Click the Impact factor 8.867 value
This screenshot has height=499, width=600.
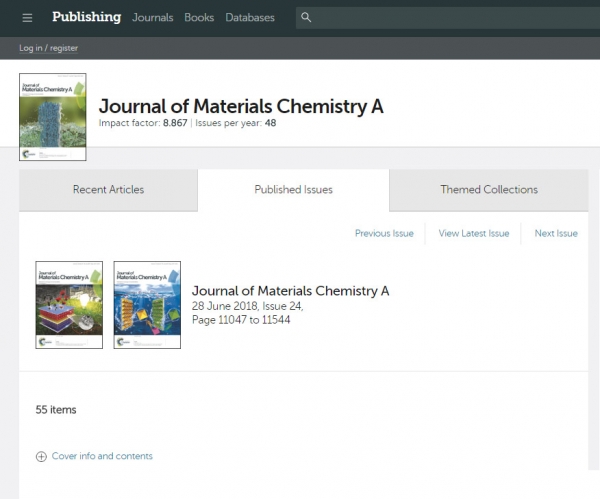pyautogui.click(x=175, y=123)
